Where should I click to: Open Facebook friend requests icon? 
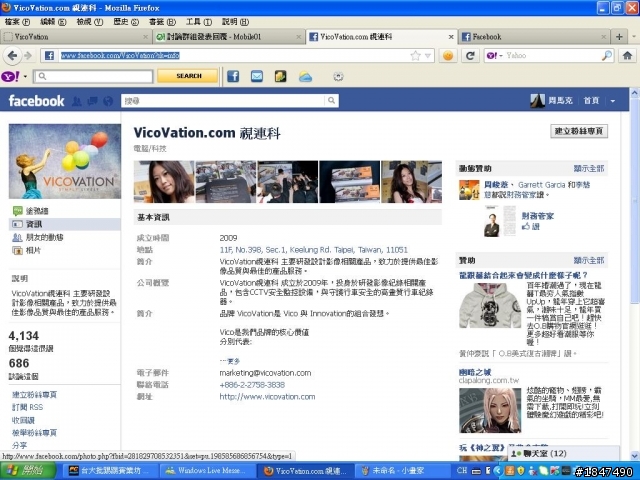tap(76, 101)
